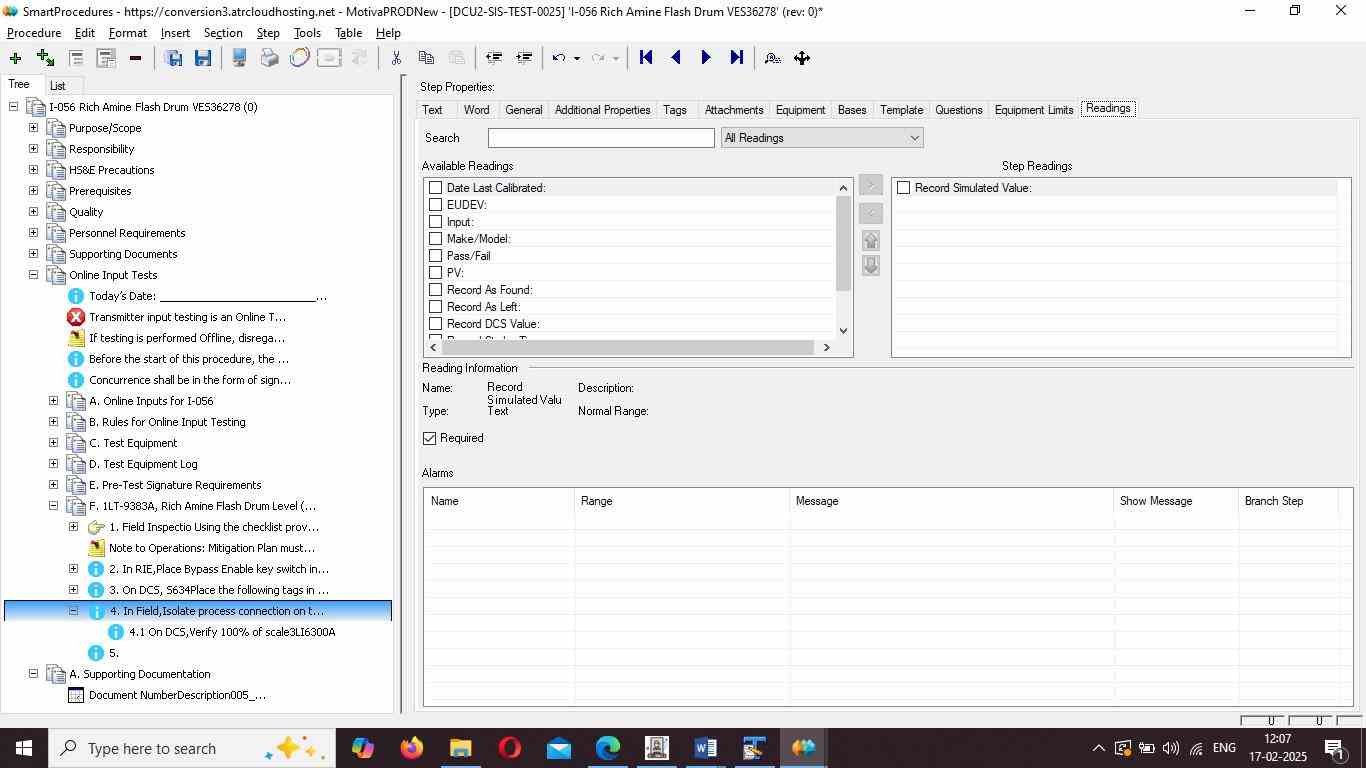This screenshot has width=1366, height=768.
Task: Click the colorful ring toolbar icon
Action: coord(299,58)
